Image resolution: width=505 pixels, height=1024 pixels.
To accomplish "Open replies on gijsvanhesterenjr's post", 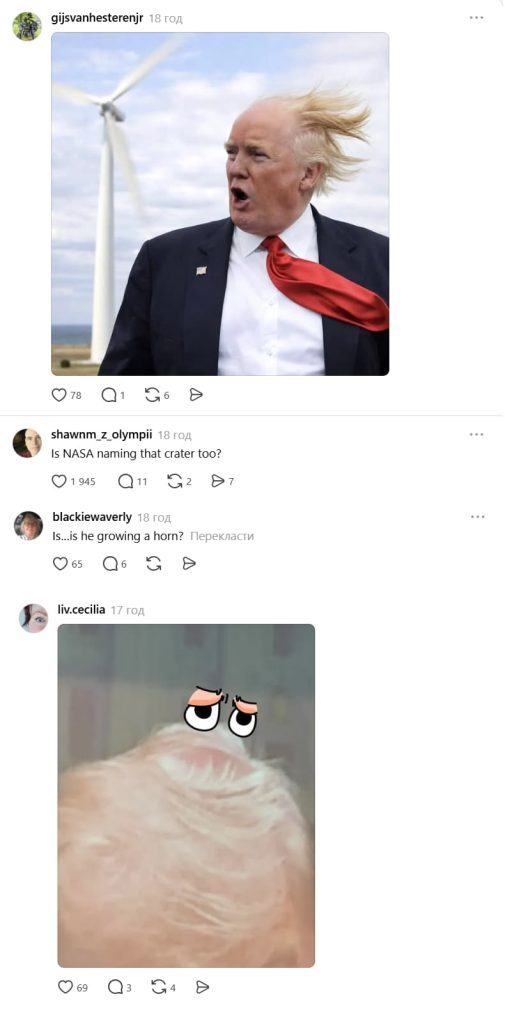I will [108, 395].
